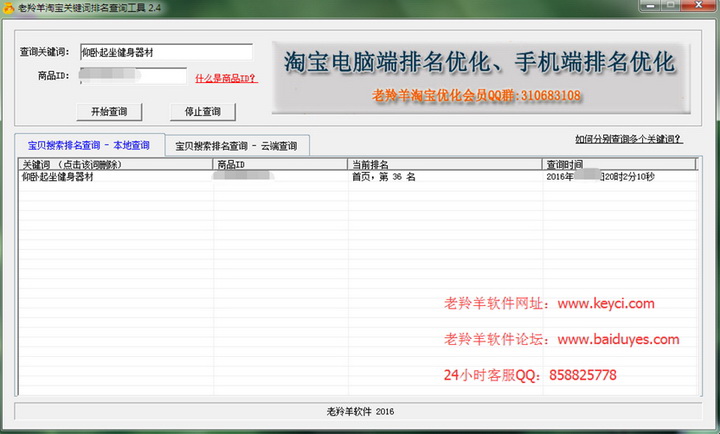This screenshot has height=434, width=720.
Task: Click the 查询关键词 input field
Action: 166,52
